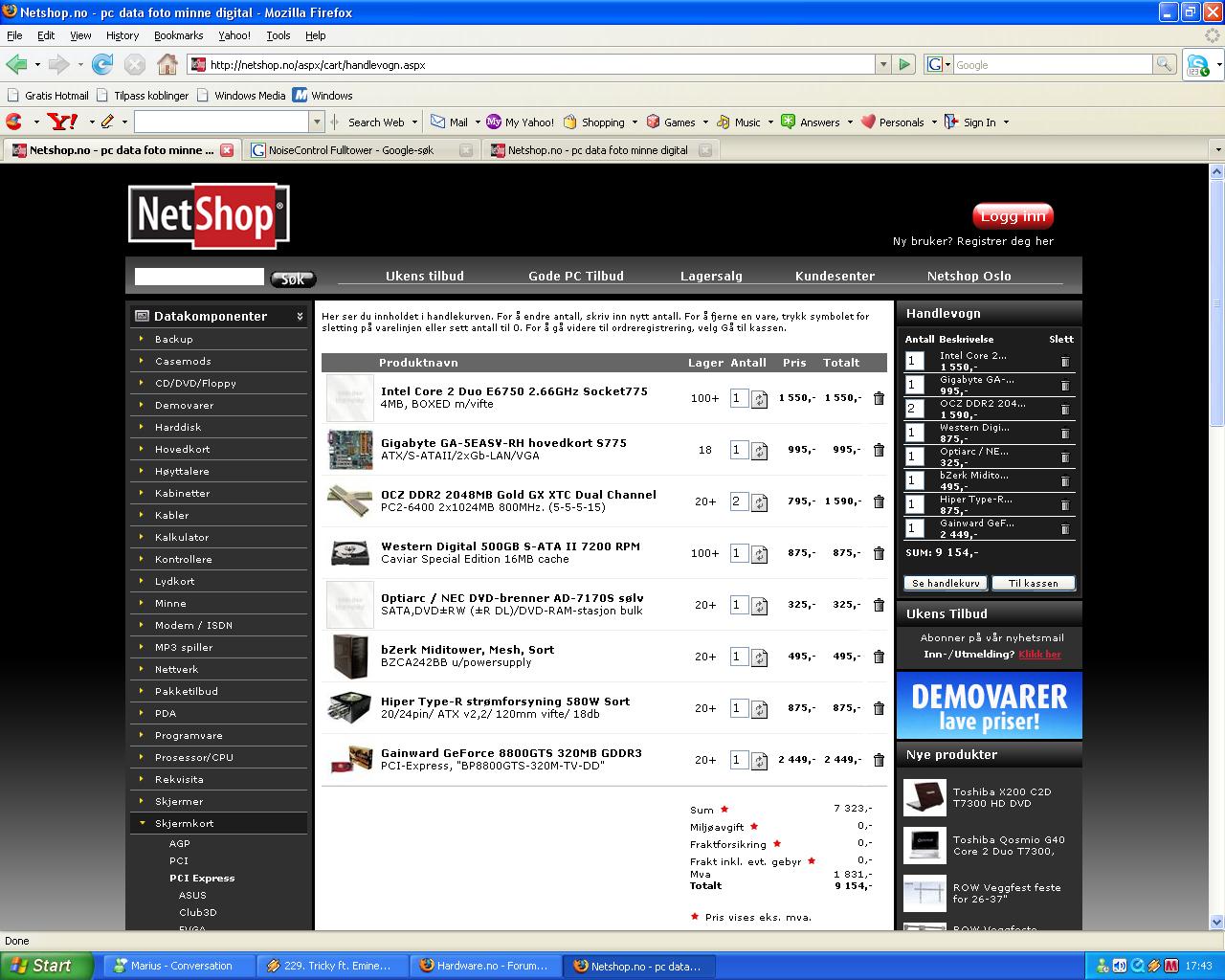The image size is (1225, 980).
Task: Refresh quantity for Western Digital 500GB row
Action: (759, 554)
